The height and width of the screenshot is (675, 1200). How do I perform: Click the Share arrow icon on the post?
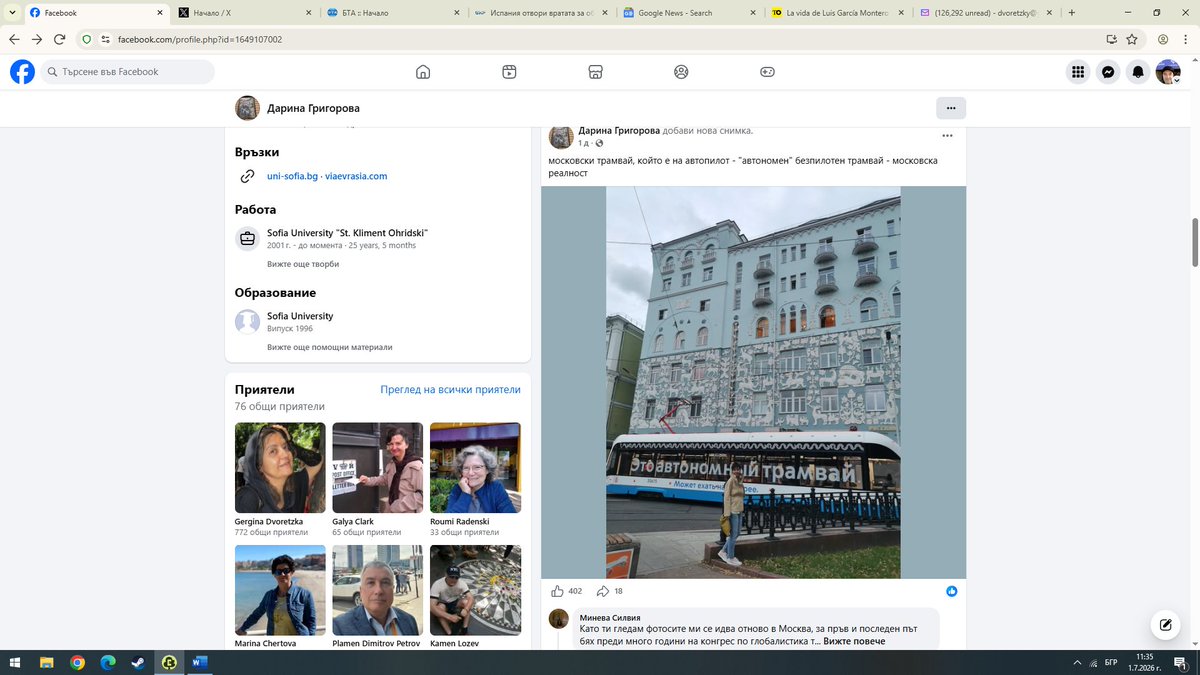point(603,591)
